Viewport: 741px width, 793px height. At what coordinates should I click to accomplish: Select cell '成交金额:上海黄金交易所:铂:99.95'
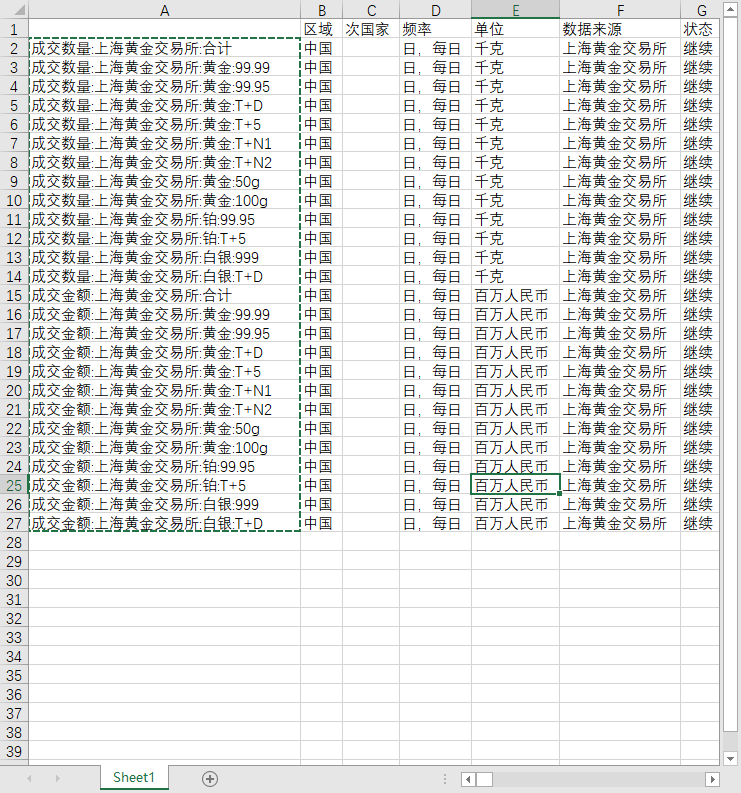[x=164, y=466]
